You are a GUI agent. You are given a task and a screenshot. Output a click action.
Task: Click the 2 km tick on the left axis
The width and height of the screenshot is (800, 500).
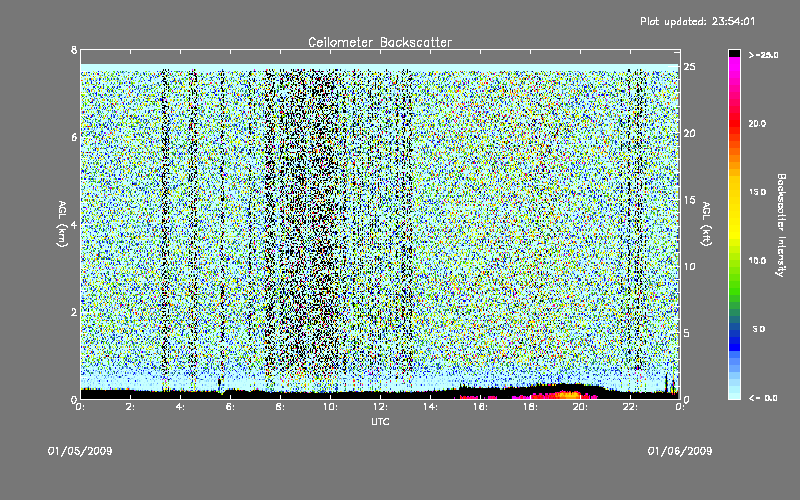[74, 312]
